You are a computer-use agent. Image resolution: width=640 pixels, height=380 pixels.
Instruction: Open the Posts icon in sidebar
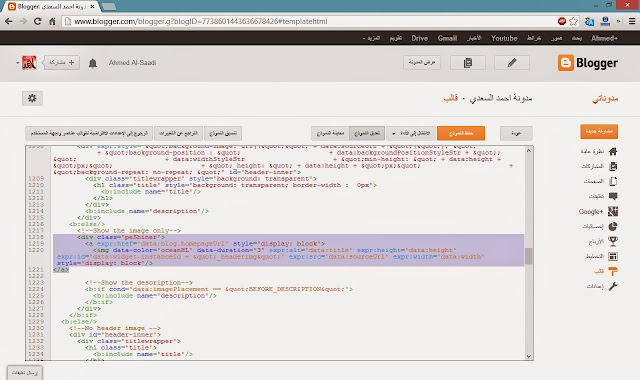pyautogui.click(x=613, y=167)
